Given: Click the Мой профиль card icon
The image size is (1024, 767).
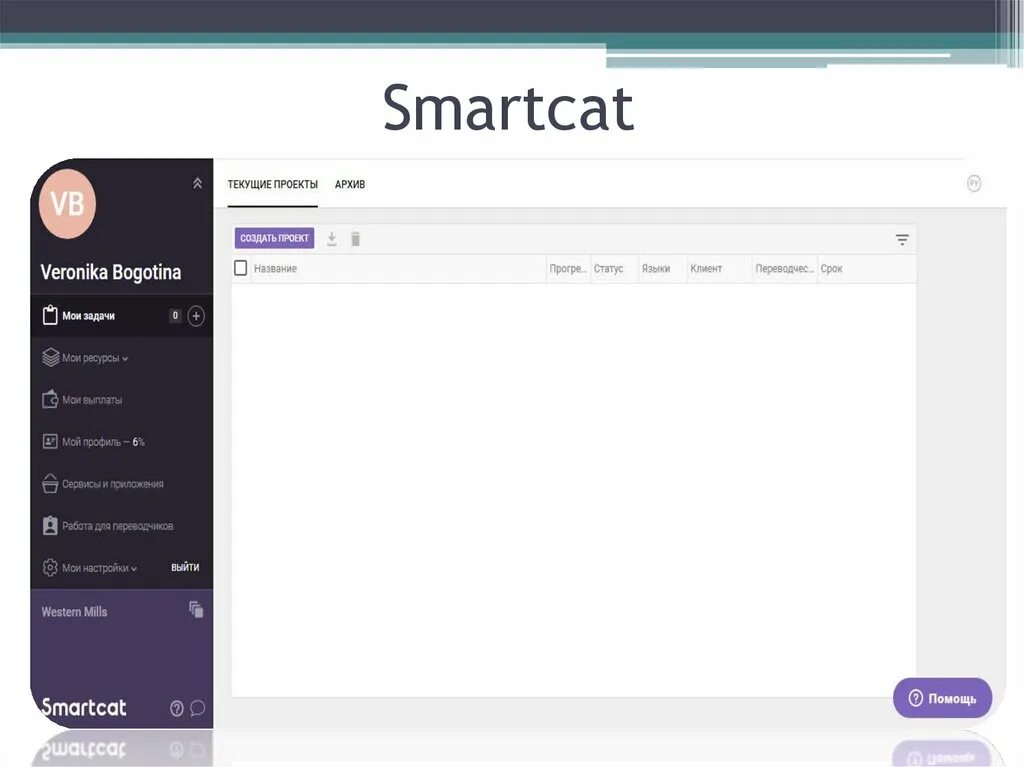Looking at the screenshot, I should tap(50, 442).
